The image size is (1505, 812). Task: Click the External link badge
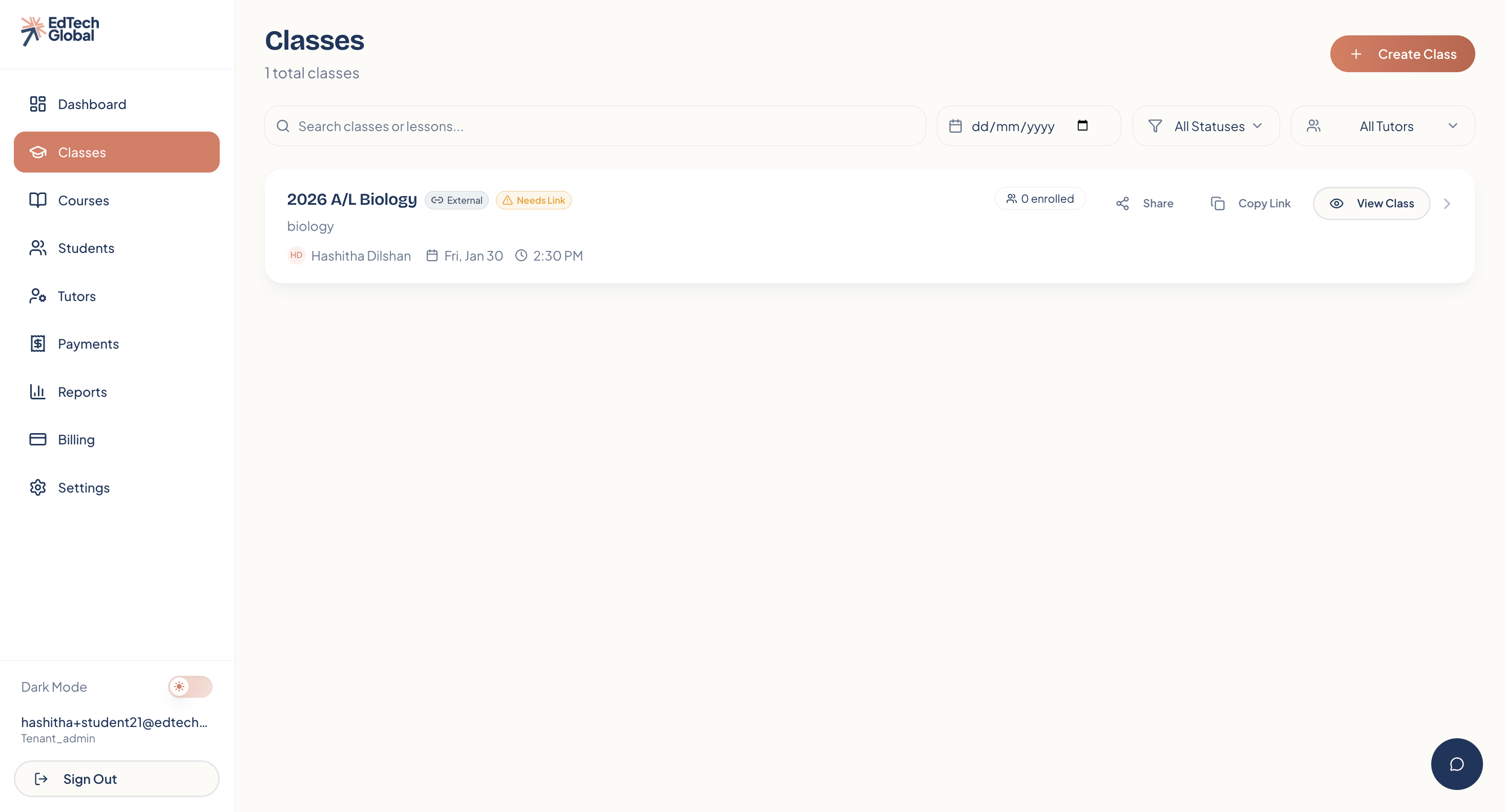456,200
